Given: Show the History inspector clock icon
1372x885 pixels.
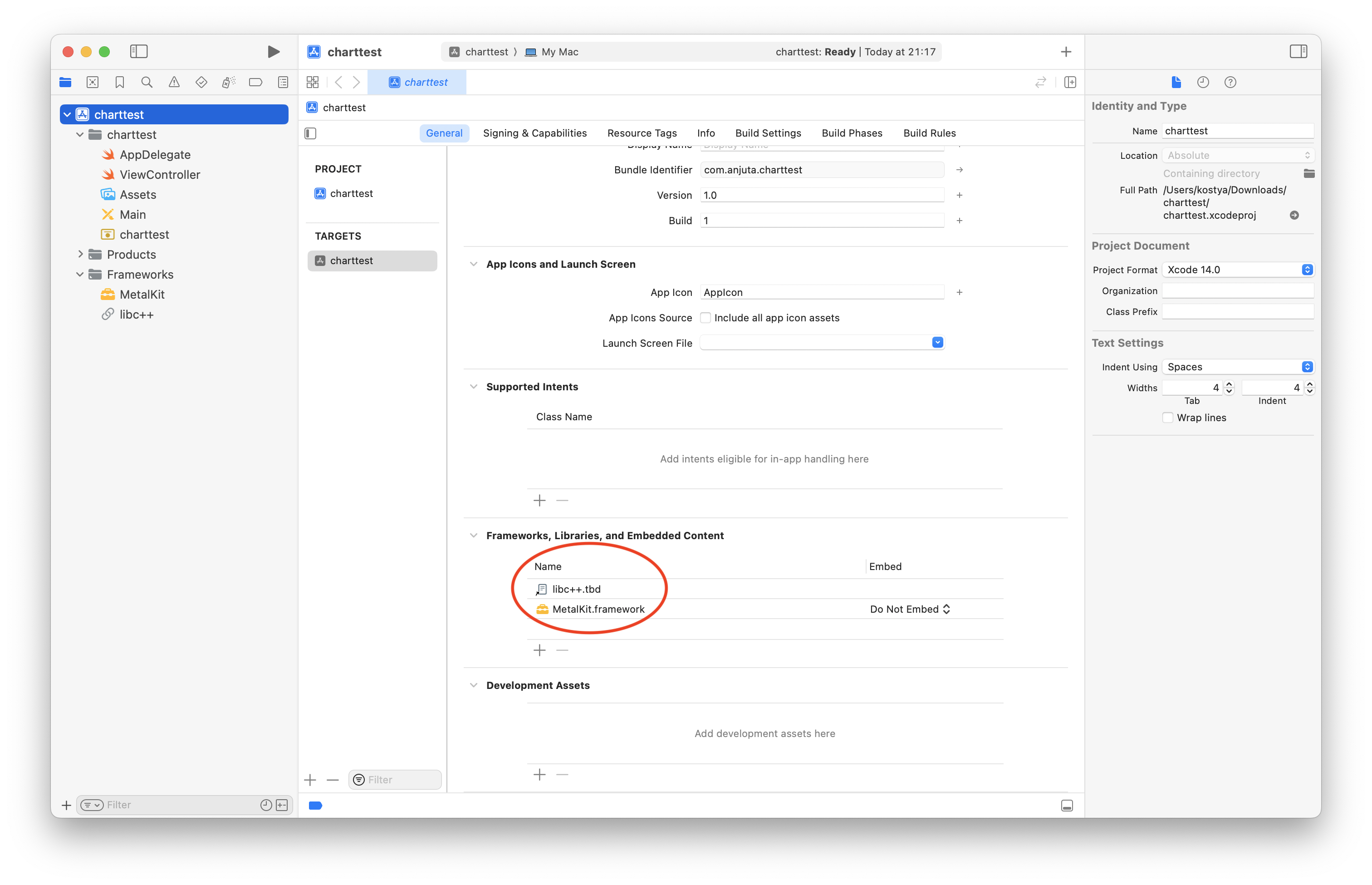Looking at the screenshot, I should (1203, 82).
